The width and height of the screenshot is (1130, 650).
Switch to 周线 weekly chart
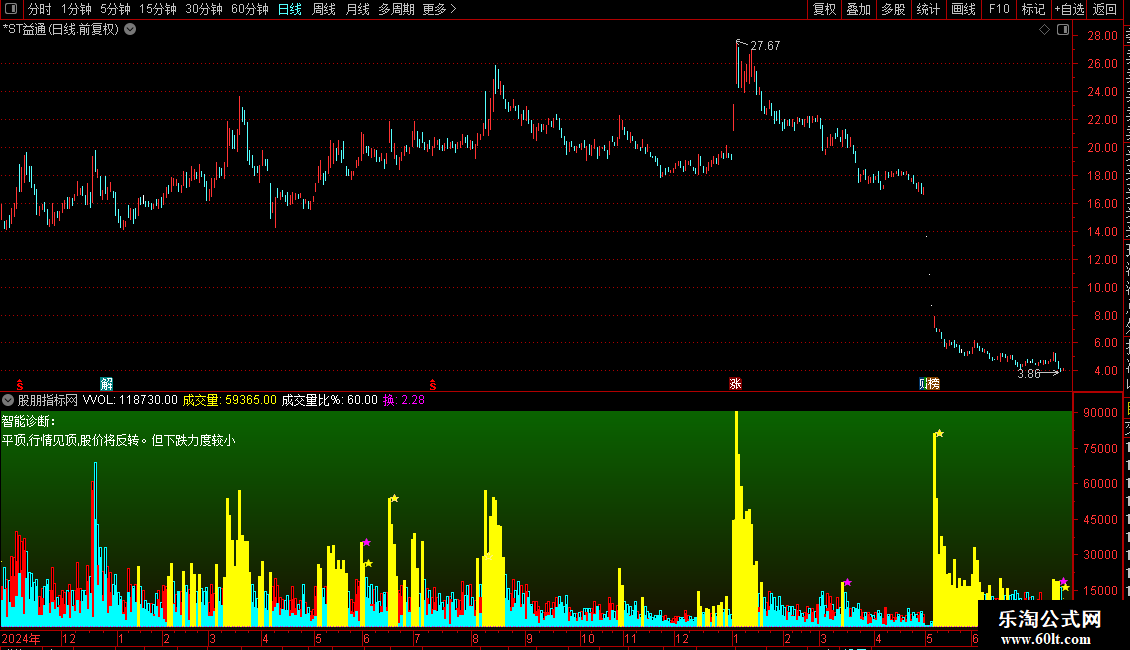[x=324, y=9]
